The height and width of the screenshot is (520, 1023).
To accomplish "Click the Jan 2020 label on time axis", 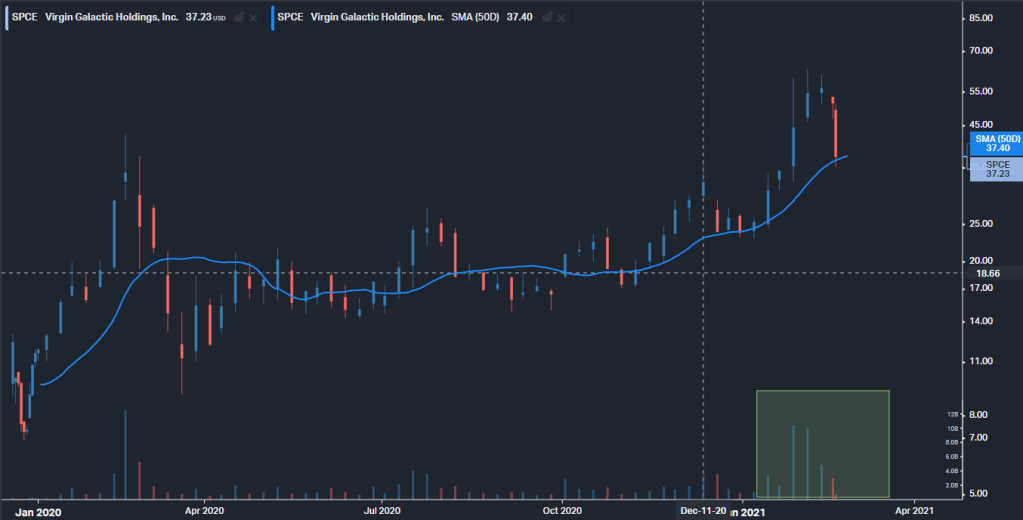I will tap(40, 510).
